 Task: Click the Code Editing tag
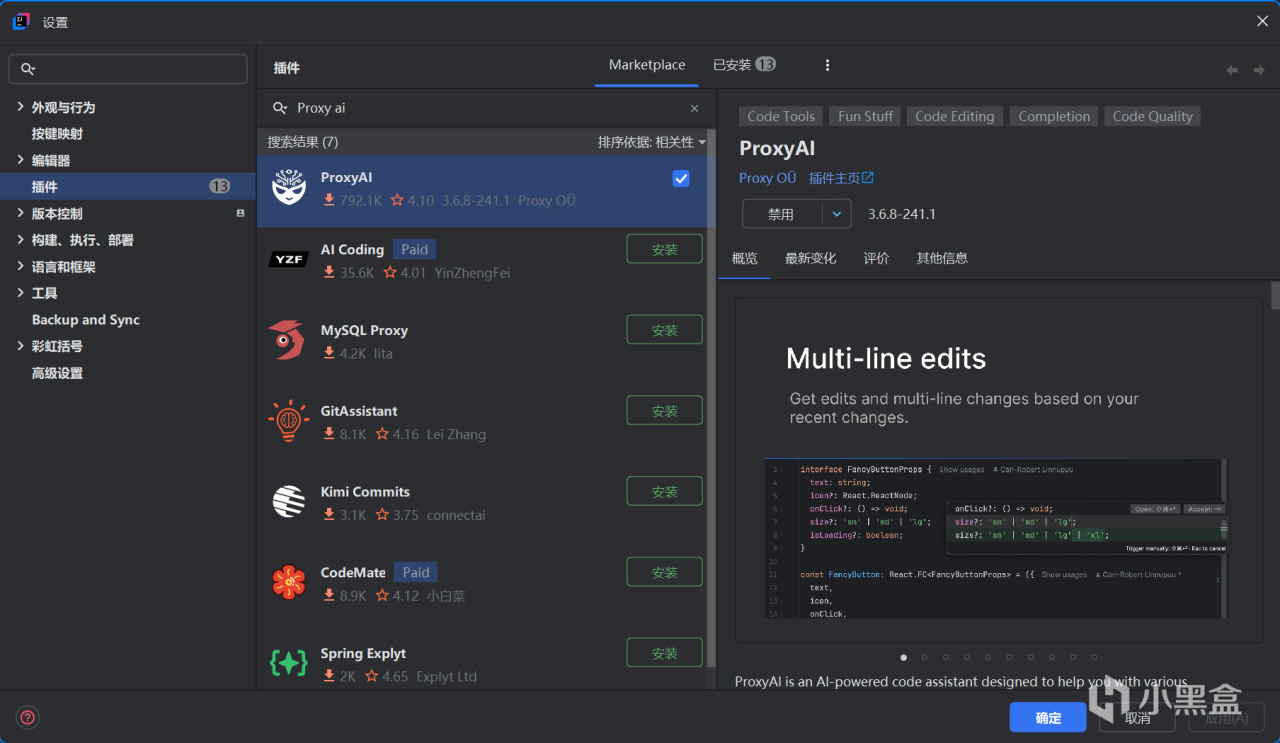955,116
